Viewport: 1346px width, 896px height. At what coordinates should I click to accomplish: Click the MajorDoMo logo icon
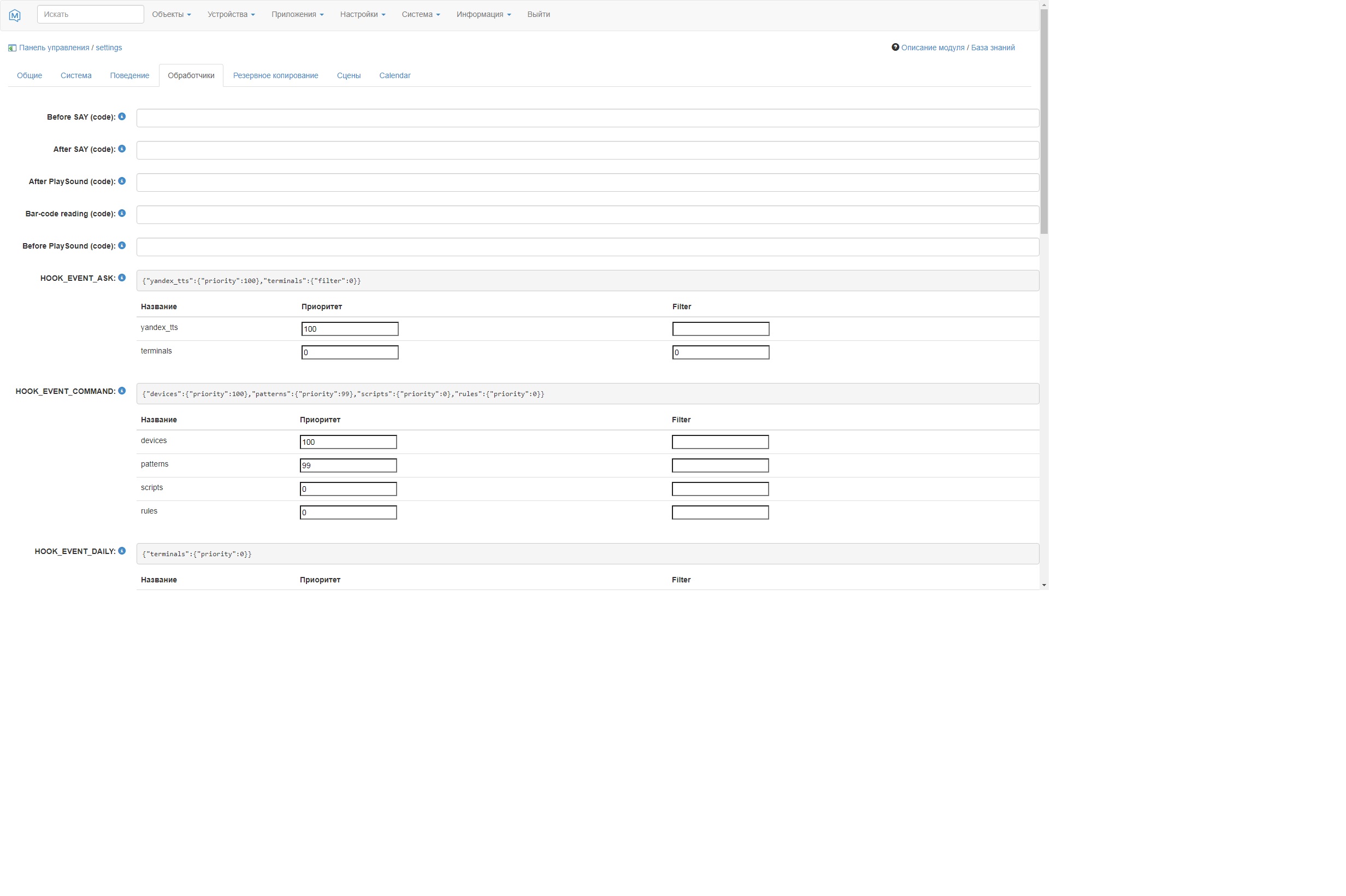pyautogui.click(x=14, y=15)
